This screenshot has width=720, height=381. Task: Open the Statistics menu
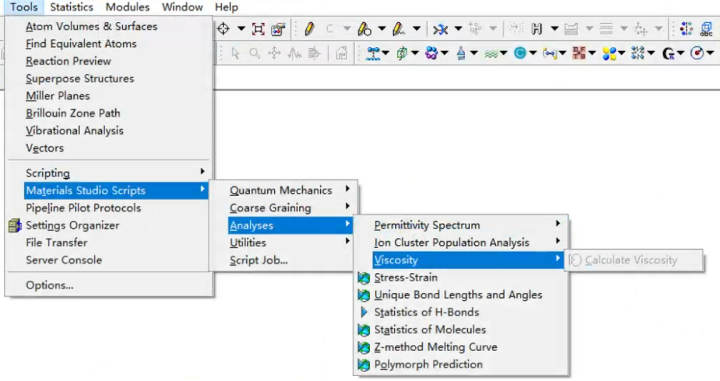pyautogui.click(x=72, y=7)
